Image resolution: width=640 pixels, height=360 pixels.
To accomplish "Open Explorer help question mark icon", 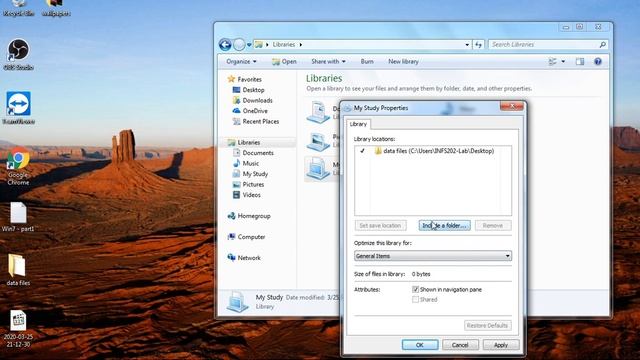I will [x=598, y=62].
